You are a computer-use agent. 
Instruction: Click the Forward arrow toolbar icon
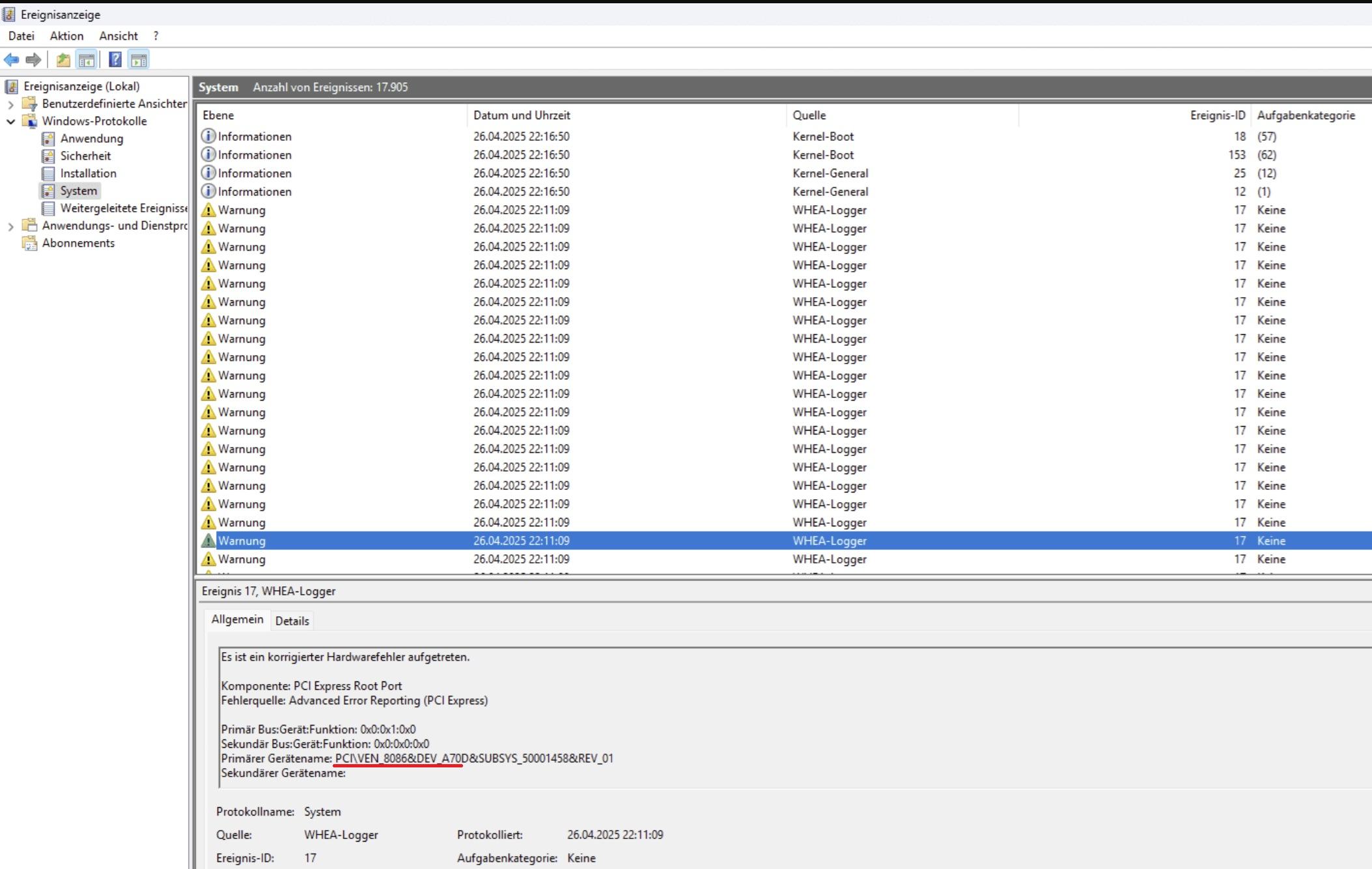[33, 60]
